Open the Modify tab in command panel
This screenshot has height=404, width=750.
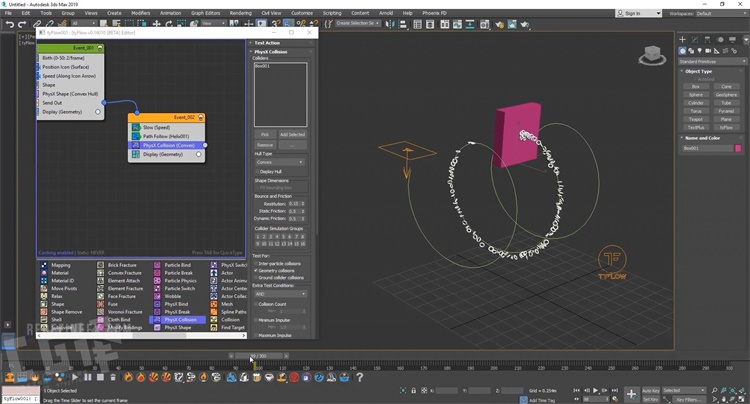(695, 40)
